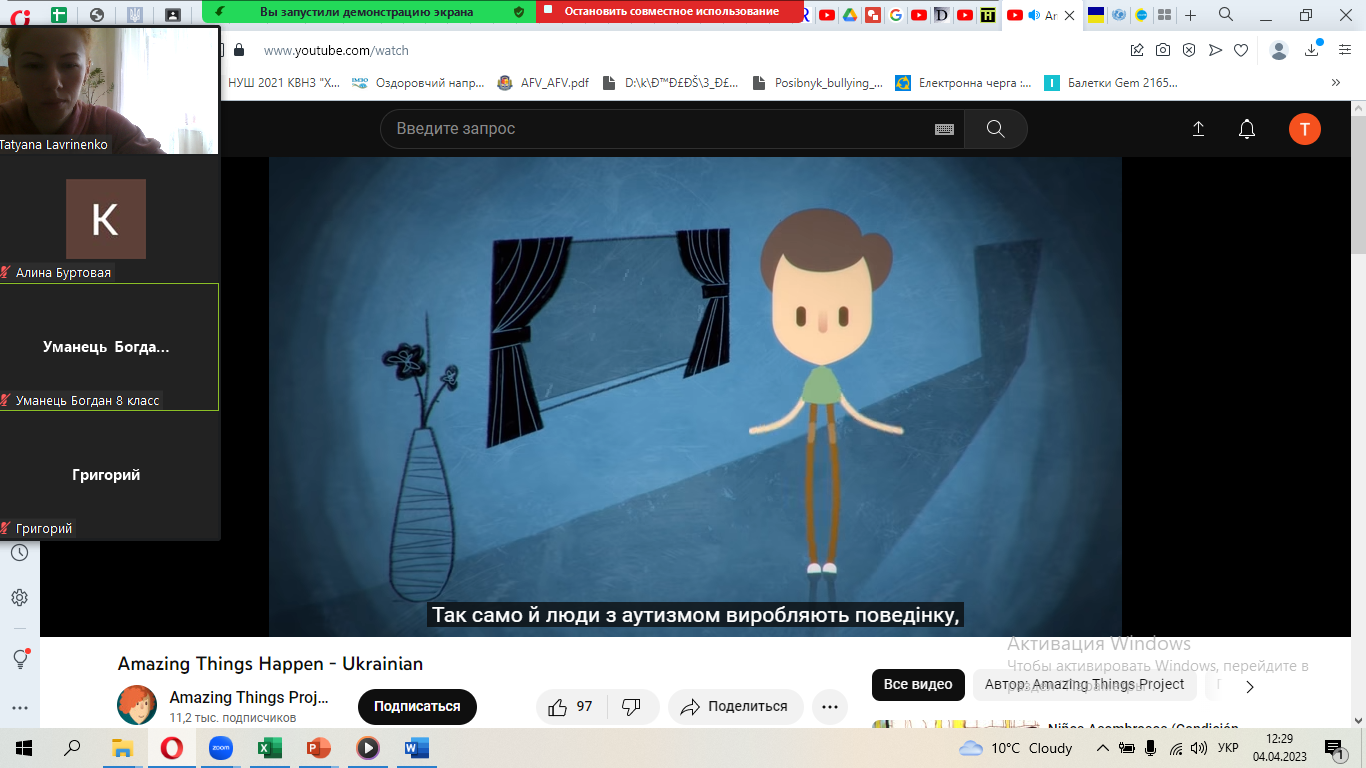Open Excel from the taskbar
This screenshot has width=1366, height=768.
(x=269, y=748)
